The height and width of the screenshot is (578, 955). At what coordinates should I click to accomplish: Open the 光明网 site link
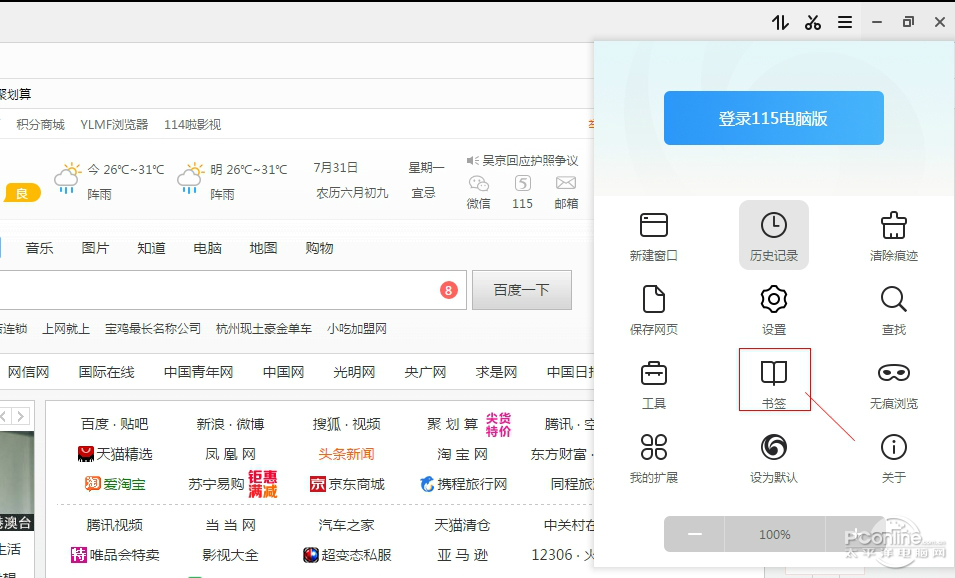(354, 372)
